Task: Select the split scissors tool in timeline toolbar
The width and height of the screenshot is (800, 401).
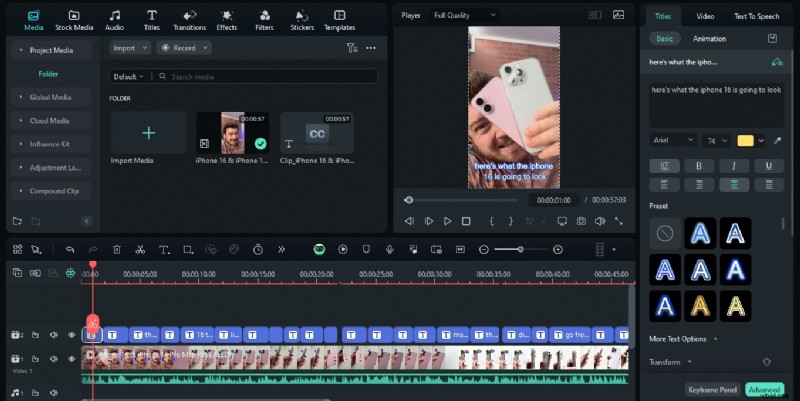Action: click(140, 249)
